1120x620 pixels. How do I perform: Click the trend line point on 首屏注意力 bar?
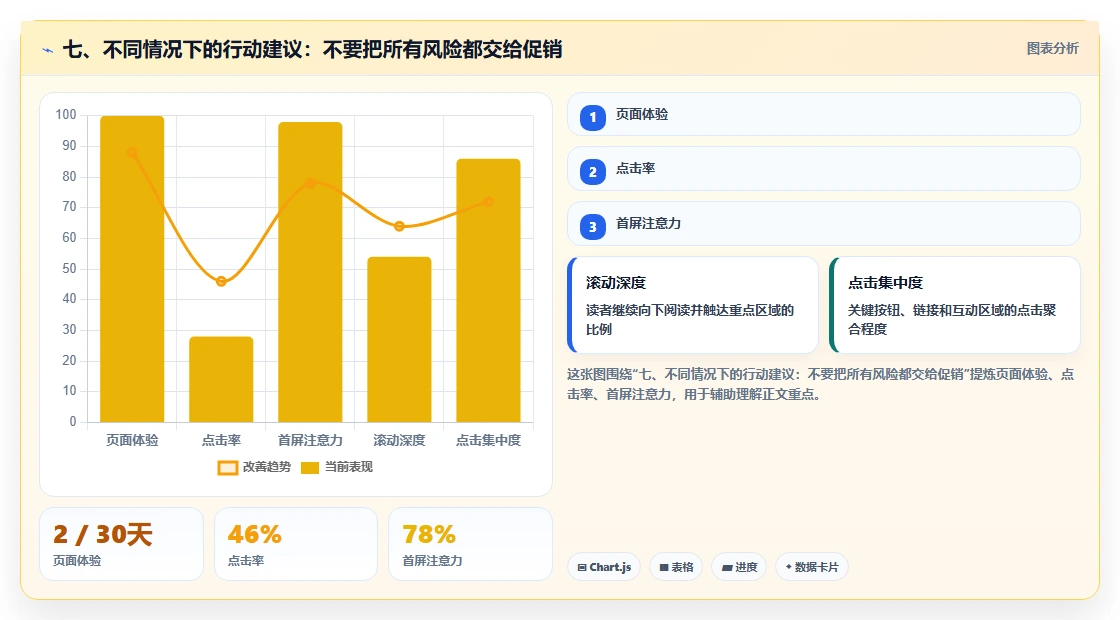pos(310,184)
